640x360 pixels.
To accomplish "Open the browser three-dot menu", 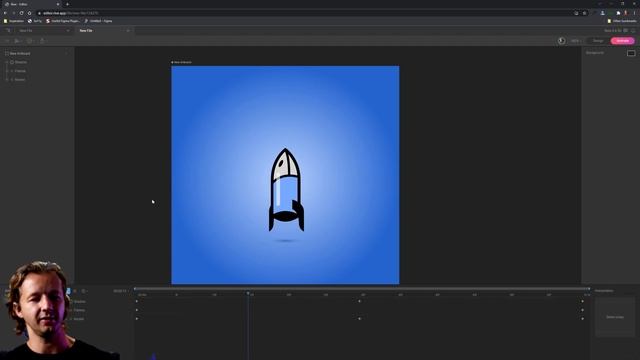I will [x=634, y=13].
